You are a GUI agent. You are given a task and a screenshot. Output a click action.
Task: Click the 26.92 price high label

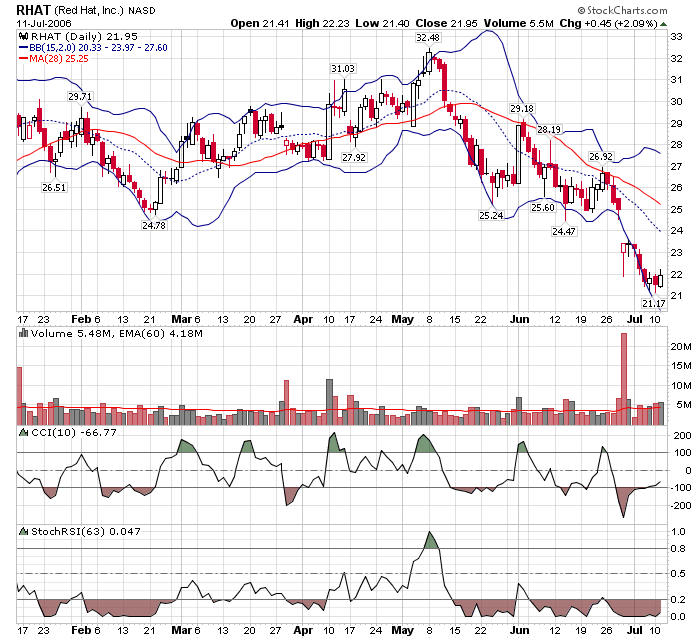(x=601, y=157)
